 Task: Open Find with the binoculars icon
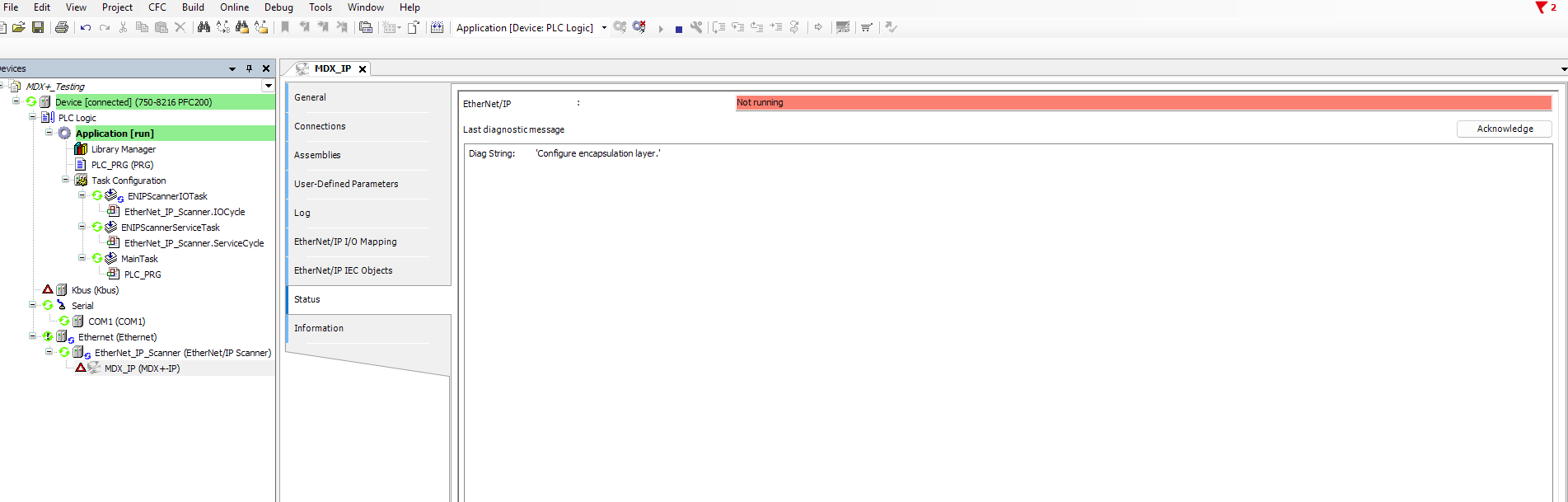click(x=204, y=27)
